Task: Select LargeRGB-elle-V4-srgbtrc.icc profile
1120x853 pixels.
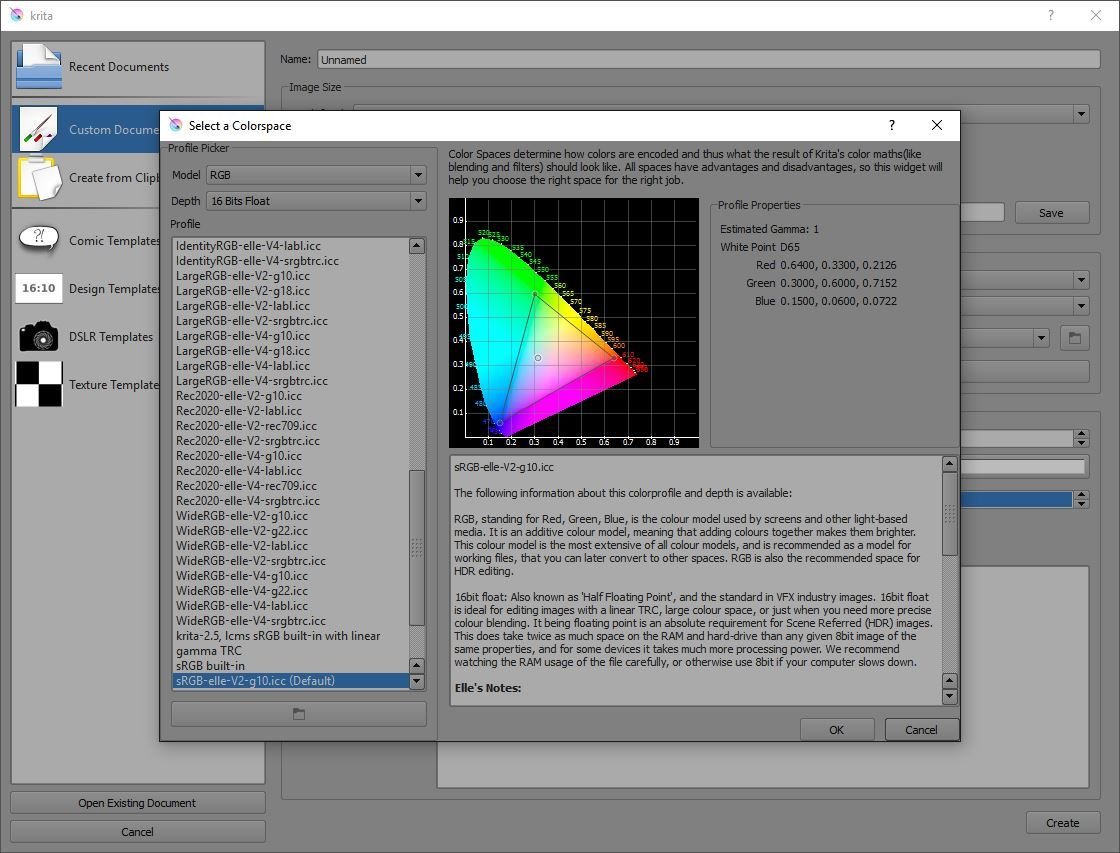Action: pyautogui.click(x=291, y=381)
